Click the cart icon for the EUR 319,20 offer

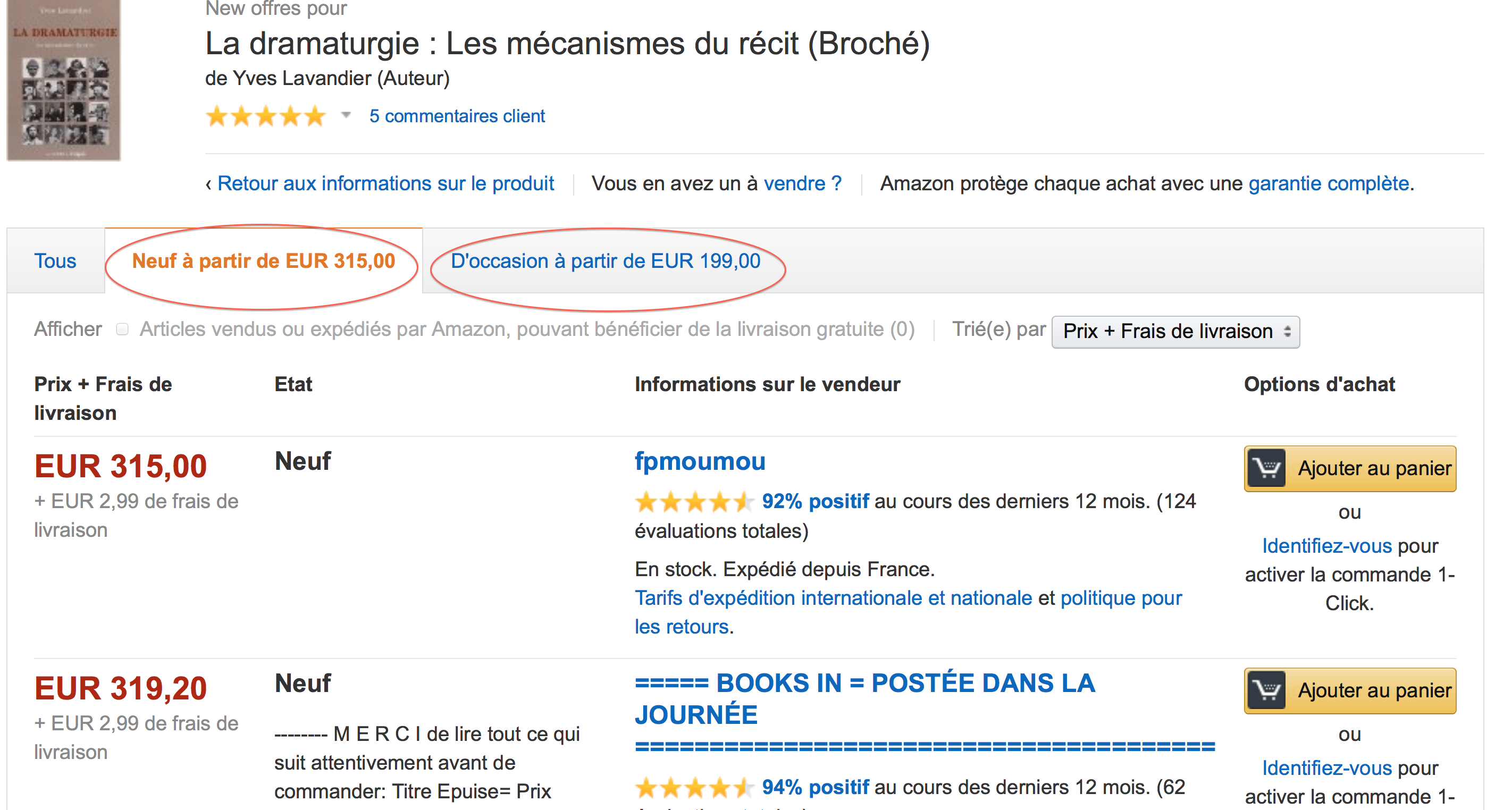tap(1267, 690)
